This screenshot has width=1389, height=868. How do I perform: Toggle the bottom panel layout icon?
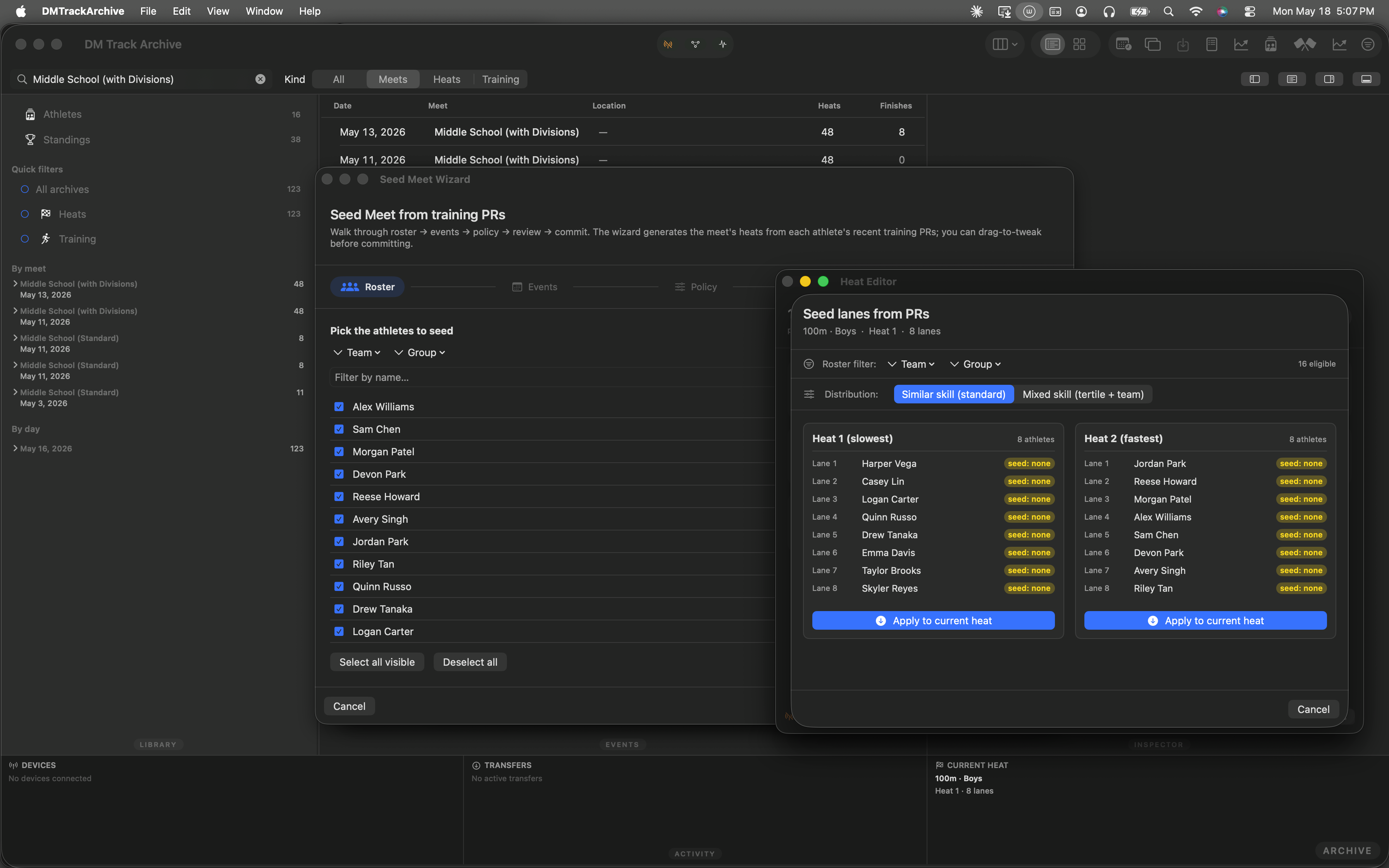(x=1366, y=79)
